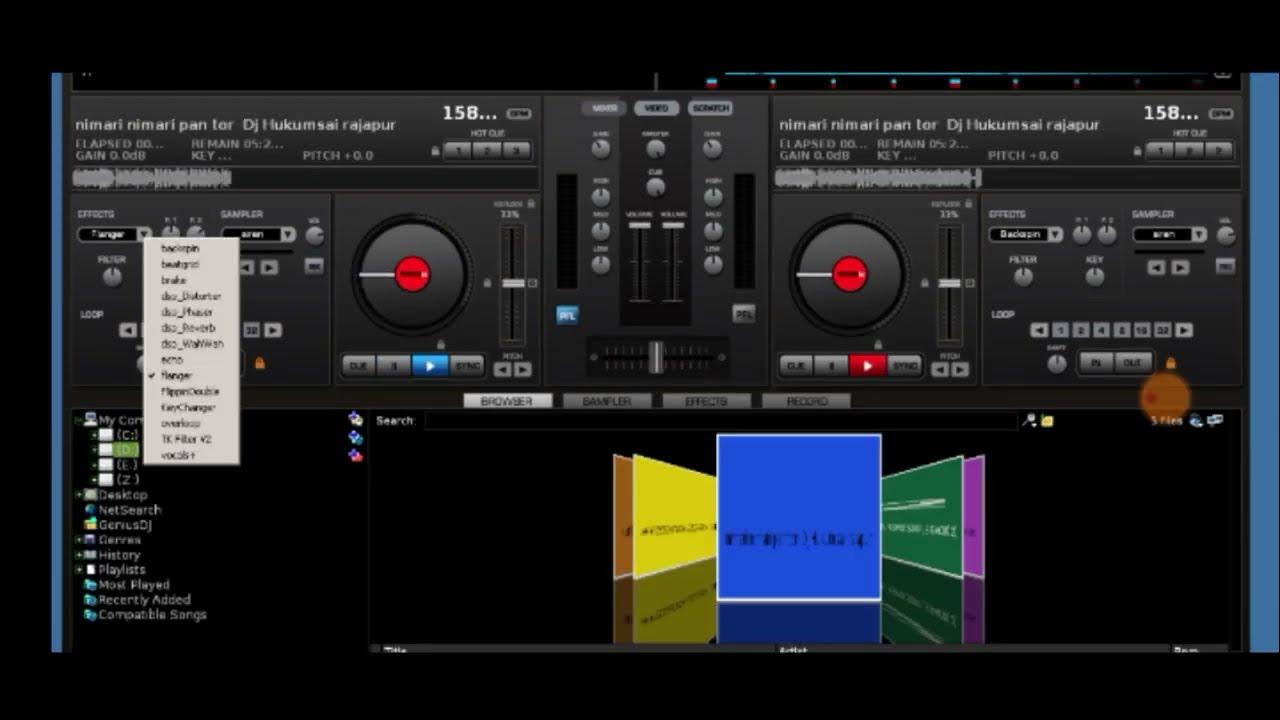Toggle the hot cue lock on left deck

(436, 151)
